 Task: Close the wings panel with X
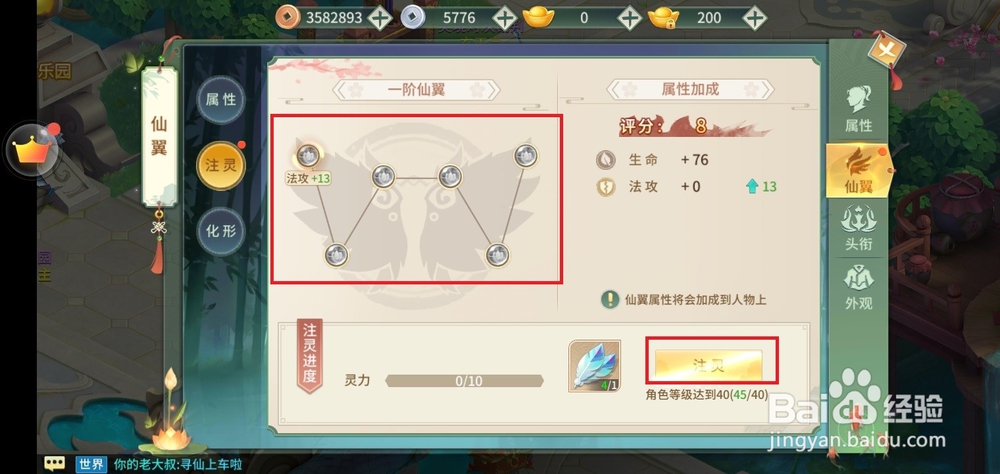(x=886, y=50)
